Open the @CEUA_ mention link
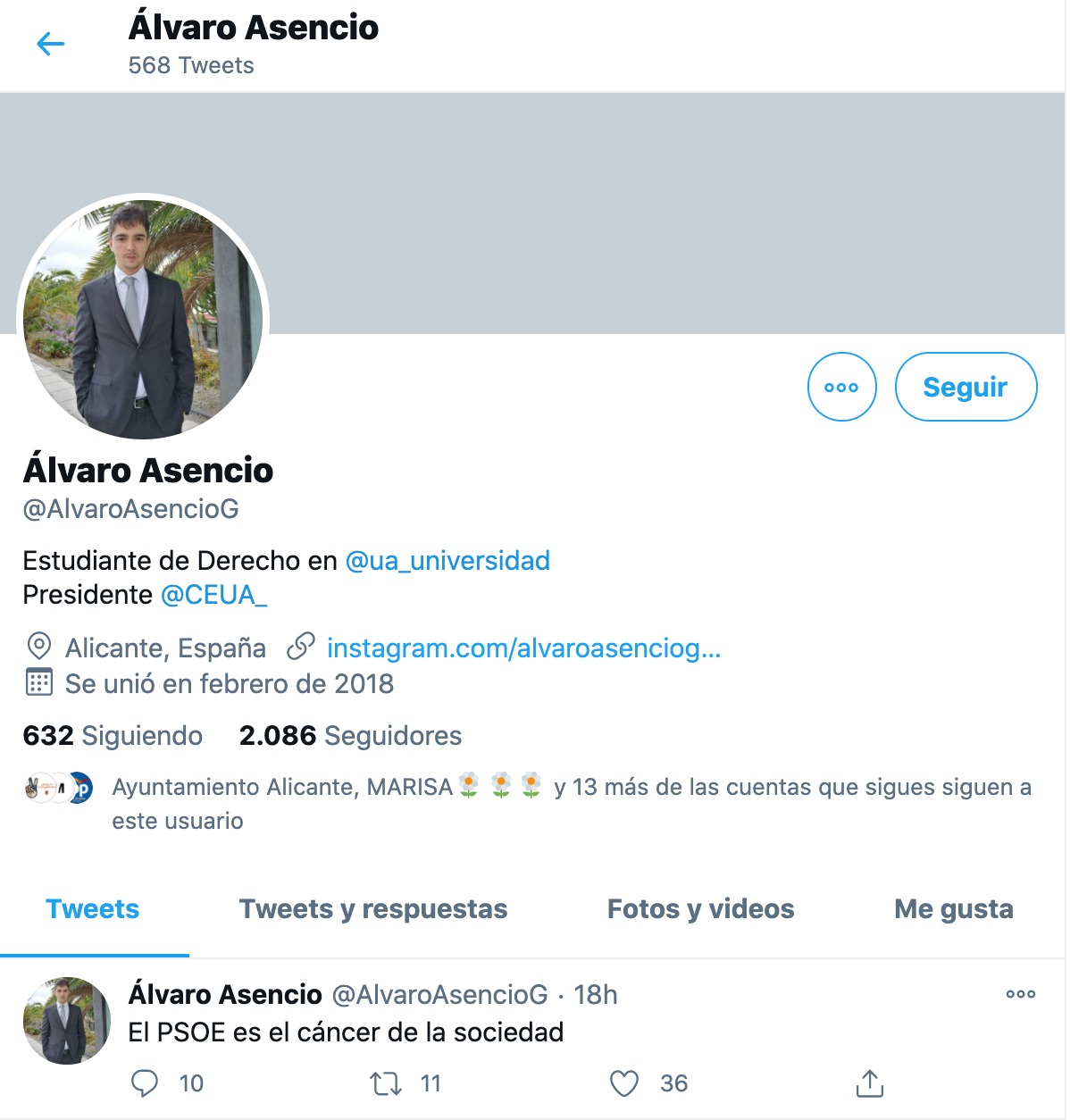Screen dimensions: 1070x1120 coord(213,595)
